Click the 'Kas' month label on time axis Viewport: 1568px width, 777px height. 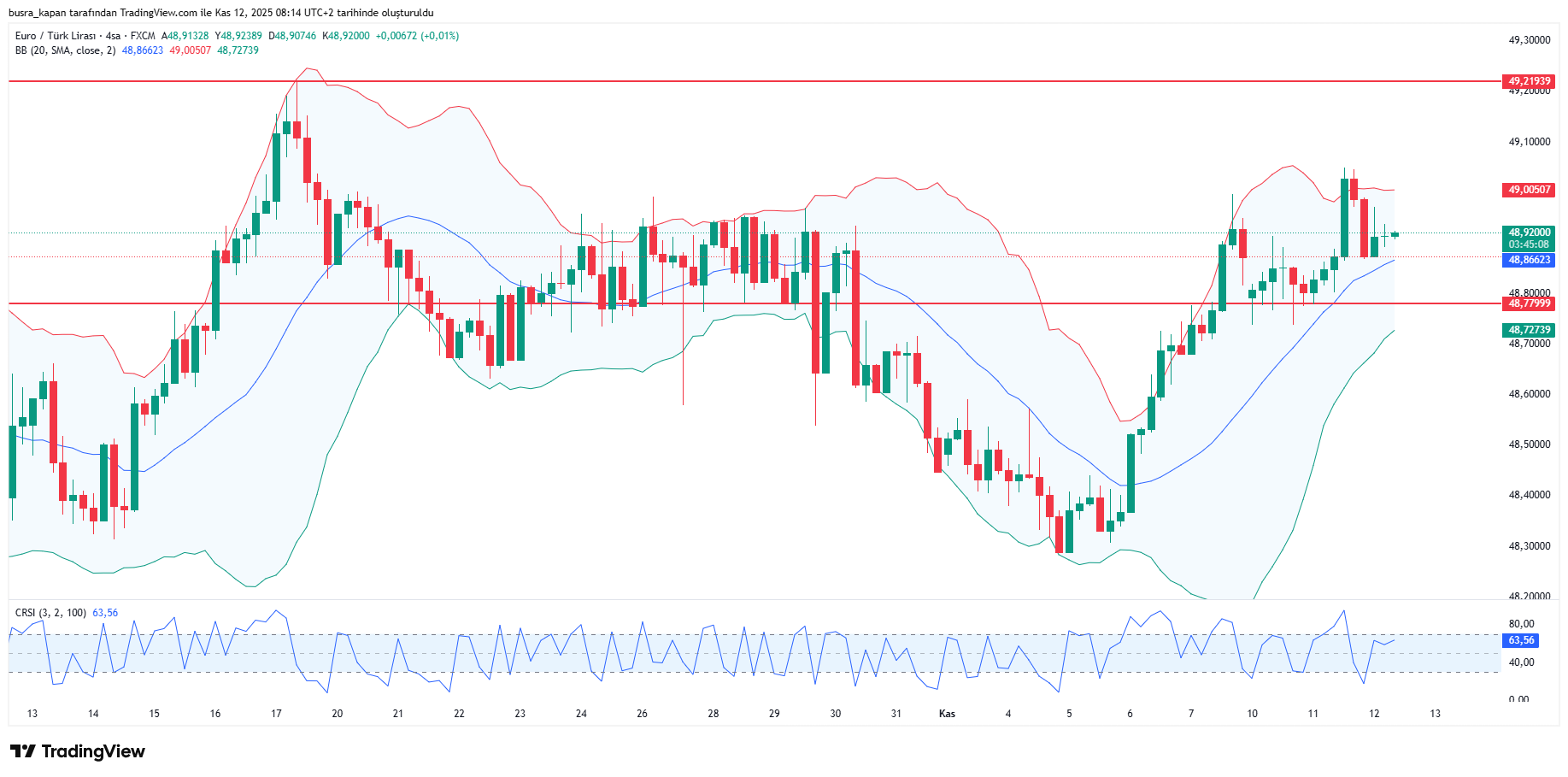click(x=947, y=714)
